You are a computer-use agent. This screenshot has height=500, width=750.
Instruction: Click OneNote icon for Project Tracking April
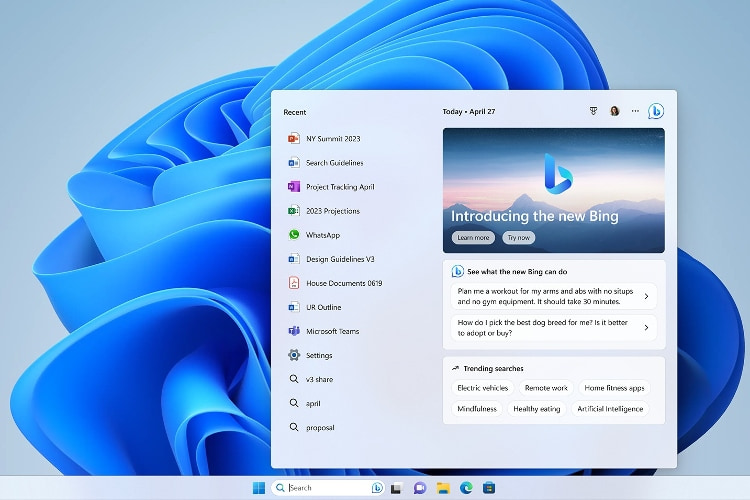pyautogui.click(x=294, y=187)
